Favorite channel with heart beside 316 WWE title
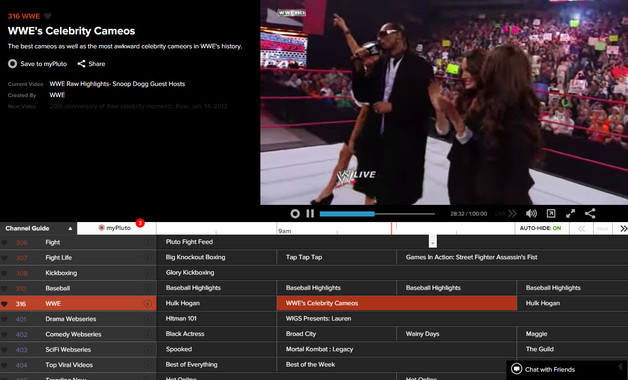 coord(48,16)
